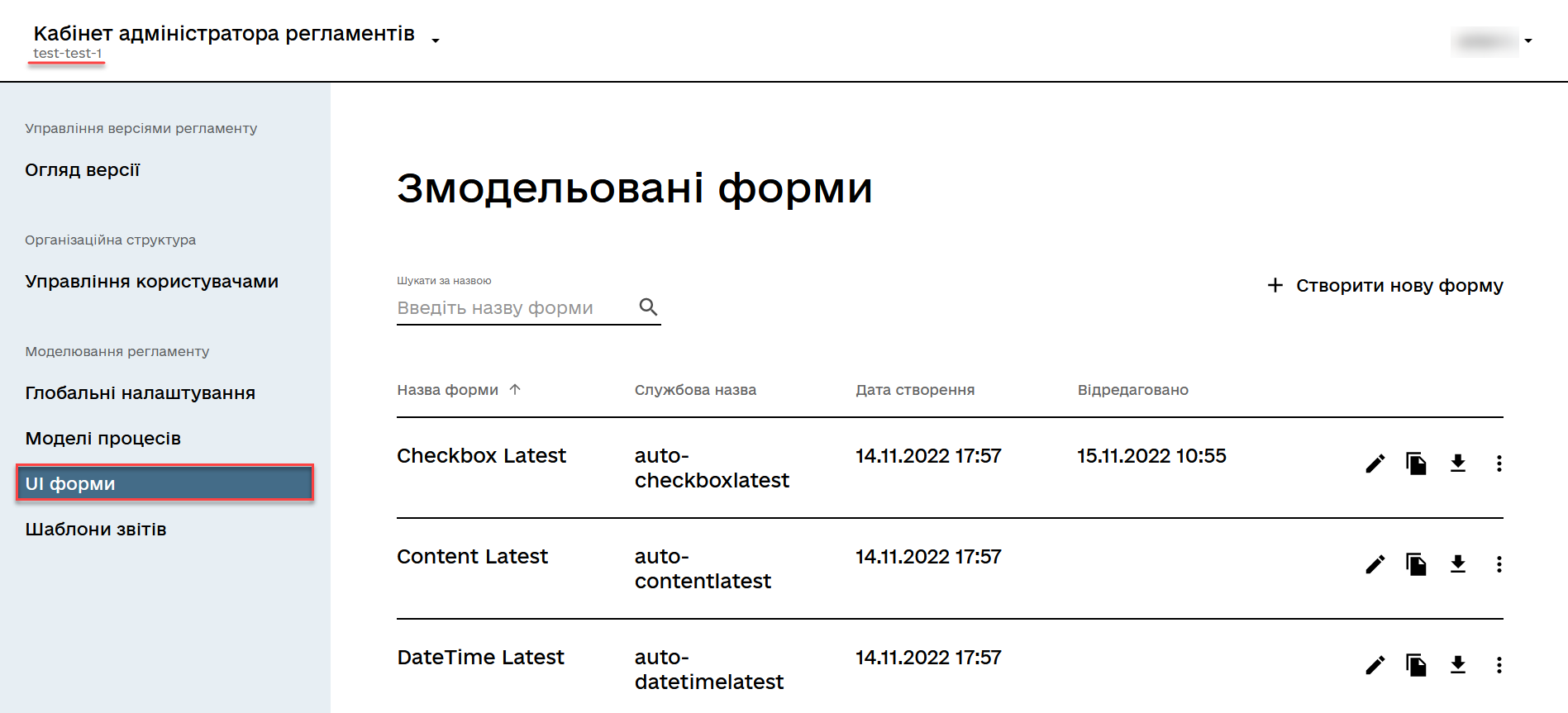Open Глобальні налаштування section

pyautogui.click(x=140, y=393)
